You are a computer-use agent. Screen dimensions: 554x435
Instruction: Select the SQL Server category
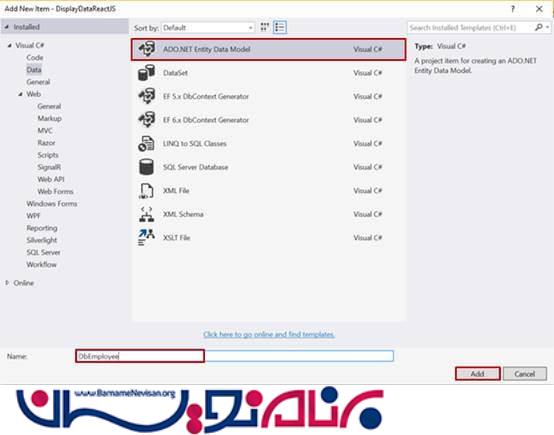(43, 252)
